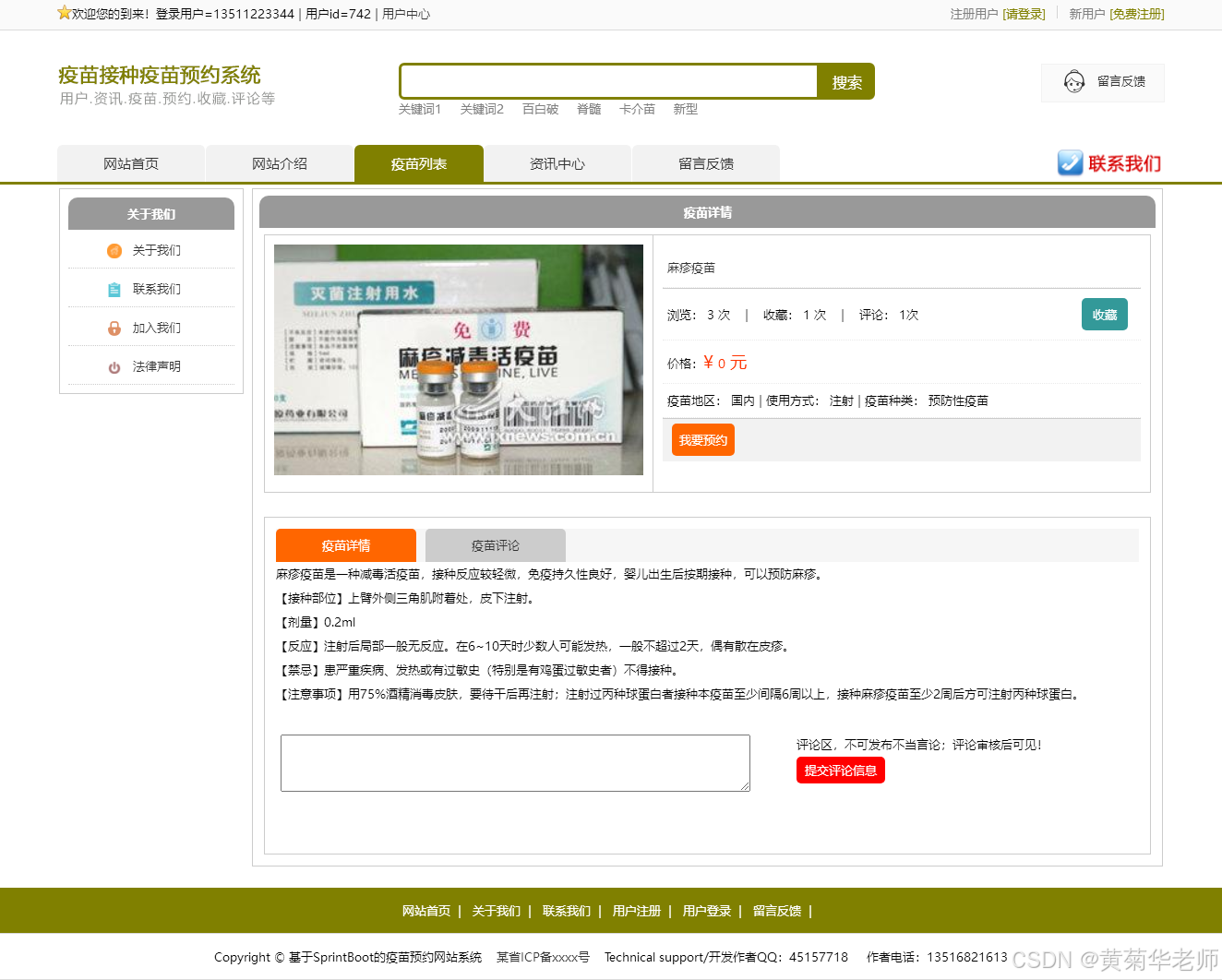Select the orange 关于我们 sidebar icon
The height and width of the screenshot is (980, 1222).
114,250
